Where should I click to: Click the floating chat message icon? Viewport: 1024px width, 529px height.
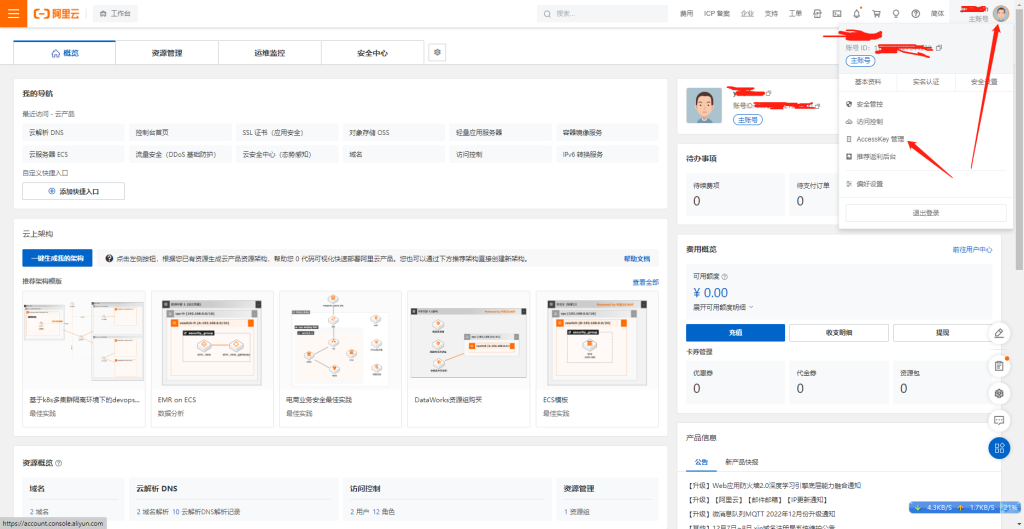pyautogui.click(x=999, y=420)
